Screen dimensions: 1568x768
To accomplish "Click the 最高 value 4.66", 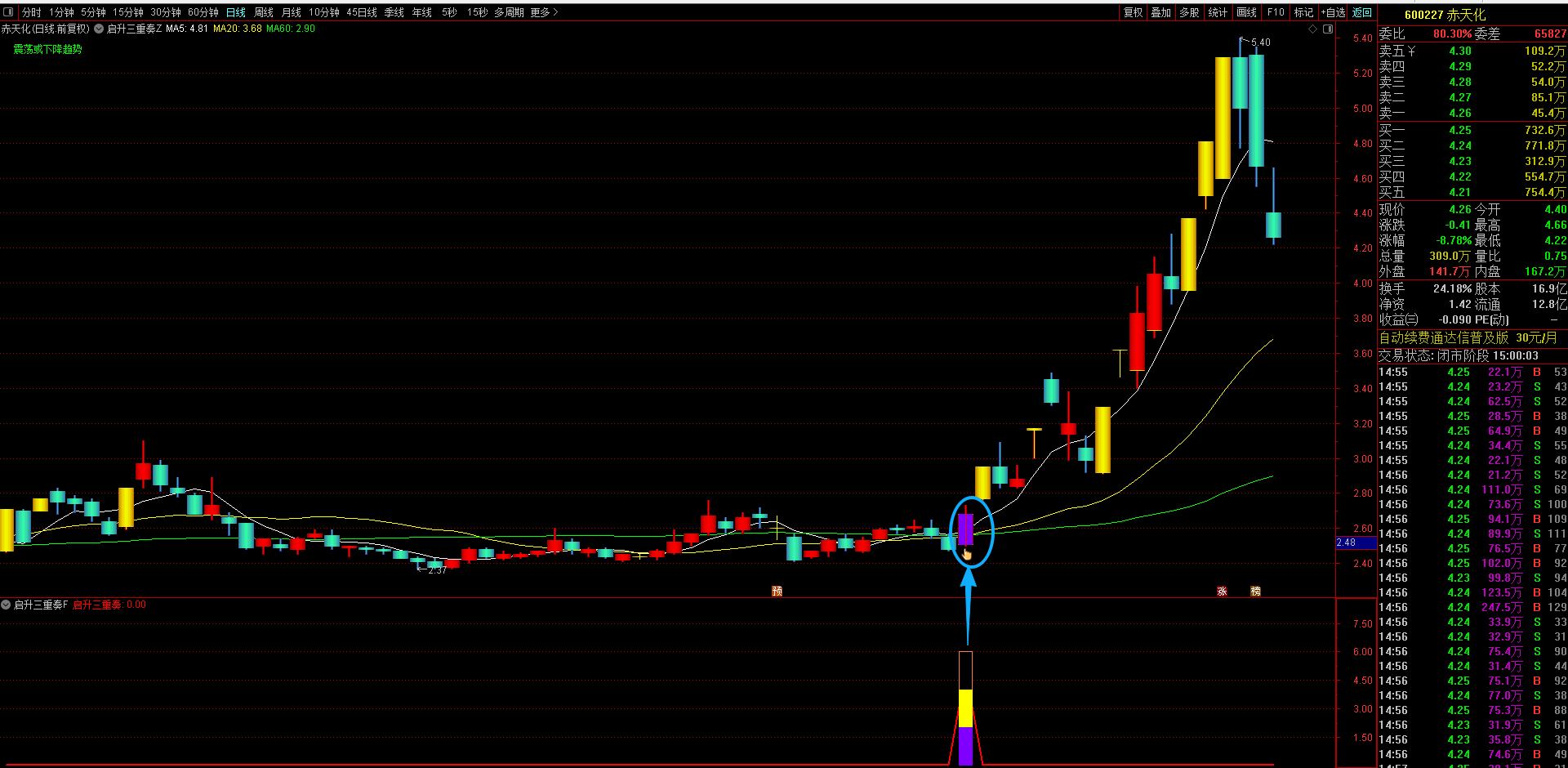I will click(1555, 225).
